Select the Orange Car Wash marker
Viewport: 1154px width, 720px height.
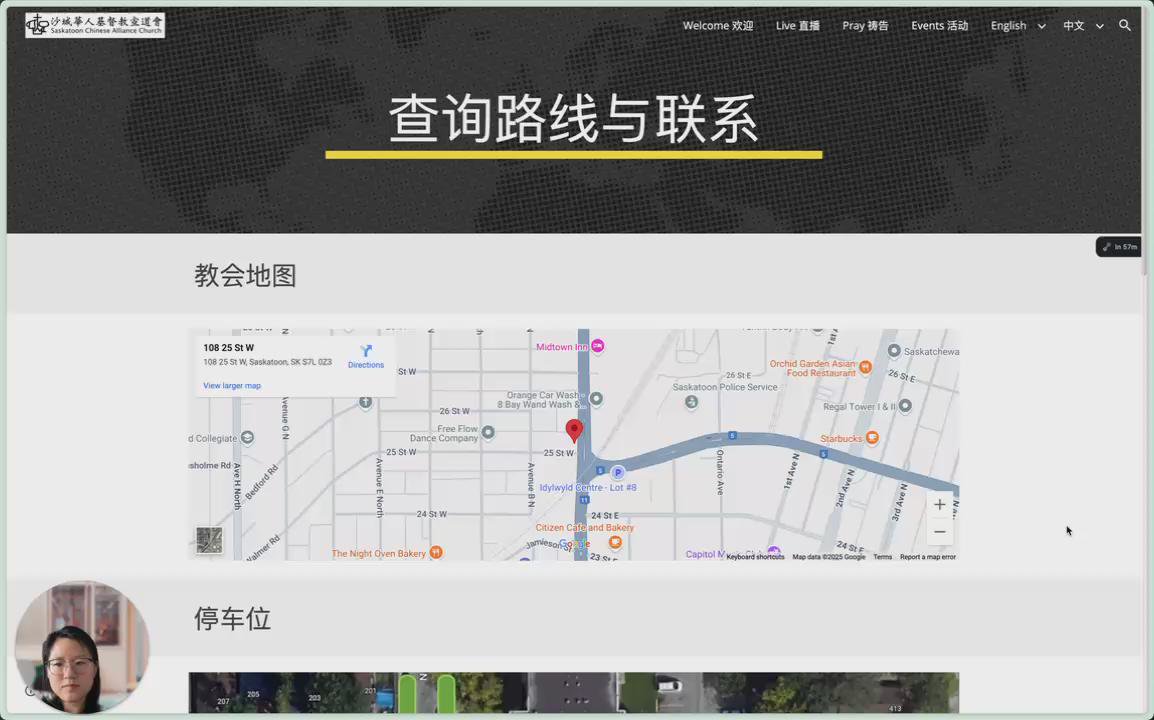click(596, 398)
